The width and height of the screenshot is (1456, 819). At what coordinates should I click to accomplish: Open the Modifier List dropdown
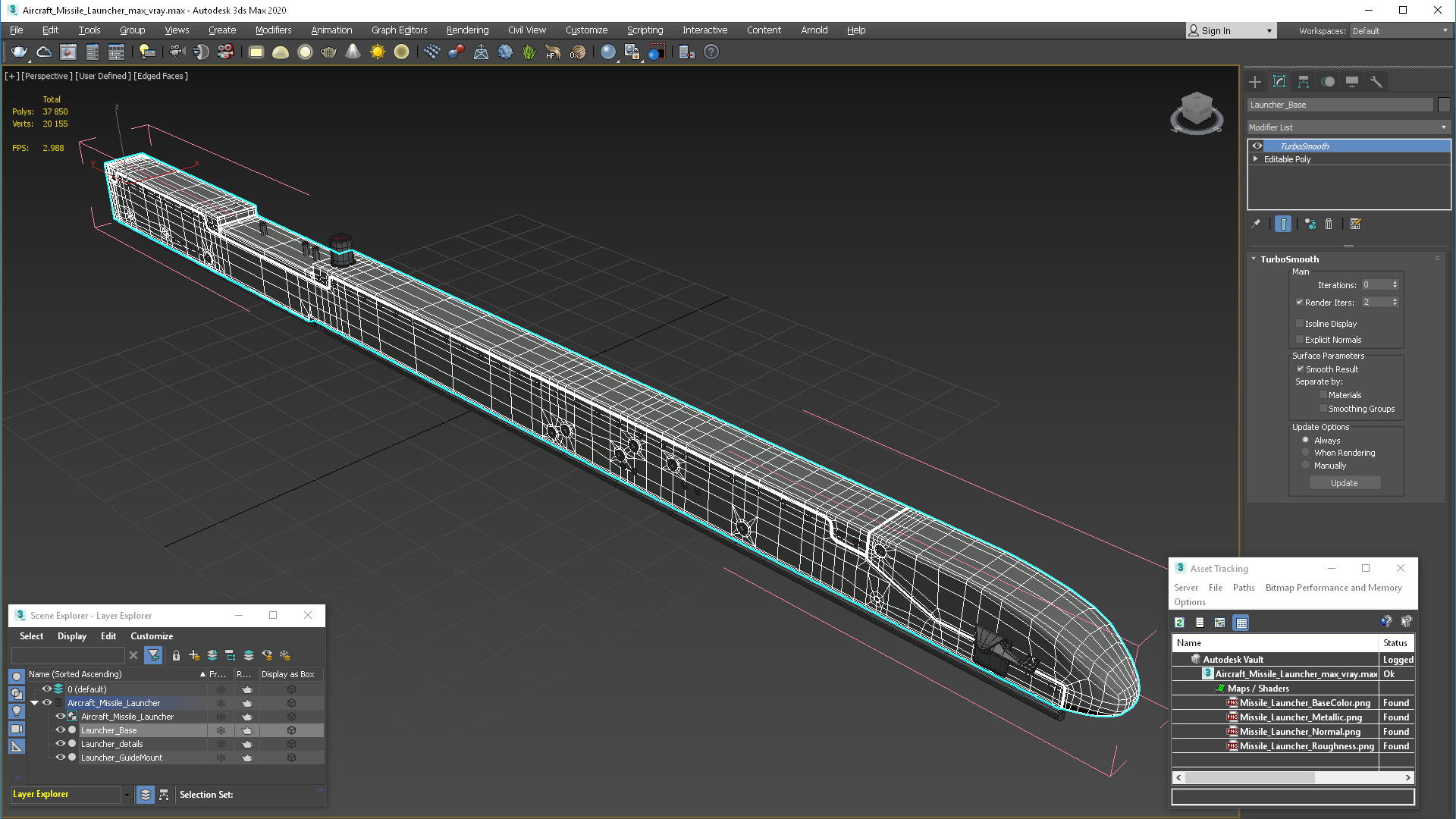click(x=1348, y=127)
